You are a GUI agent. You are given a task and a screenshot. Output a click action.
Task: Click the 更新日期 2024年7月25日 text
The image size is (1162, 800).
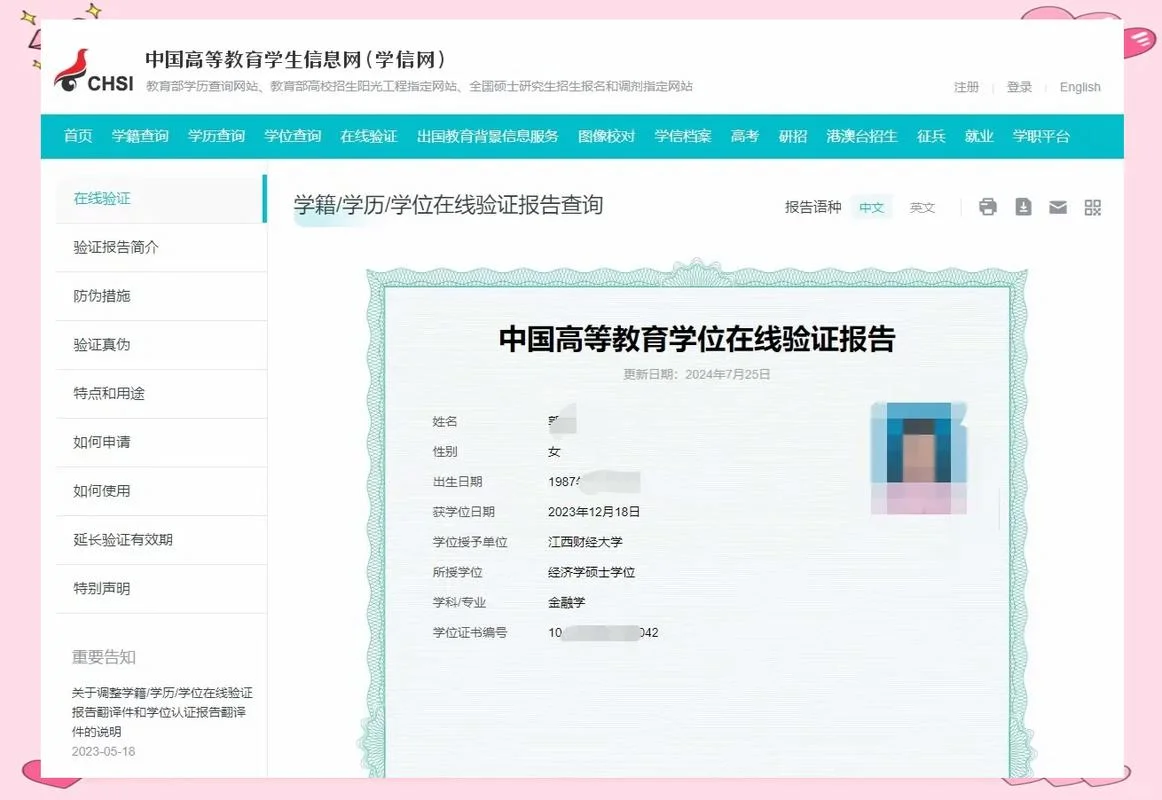pos(697,375)
